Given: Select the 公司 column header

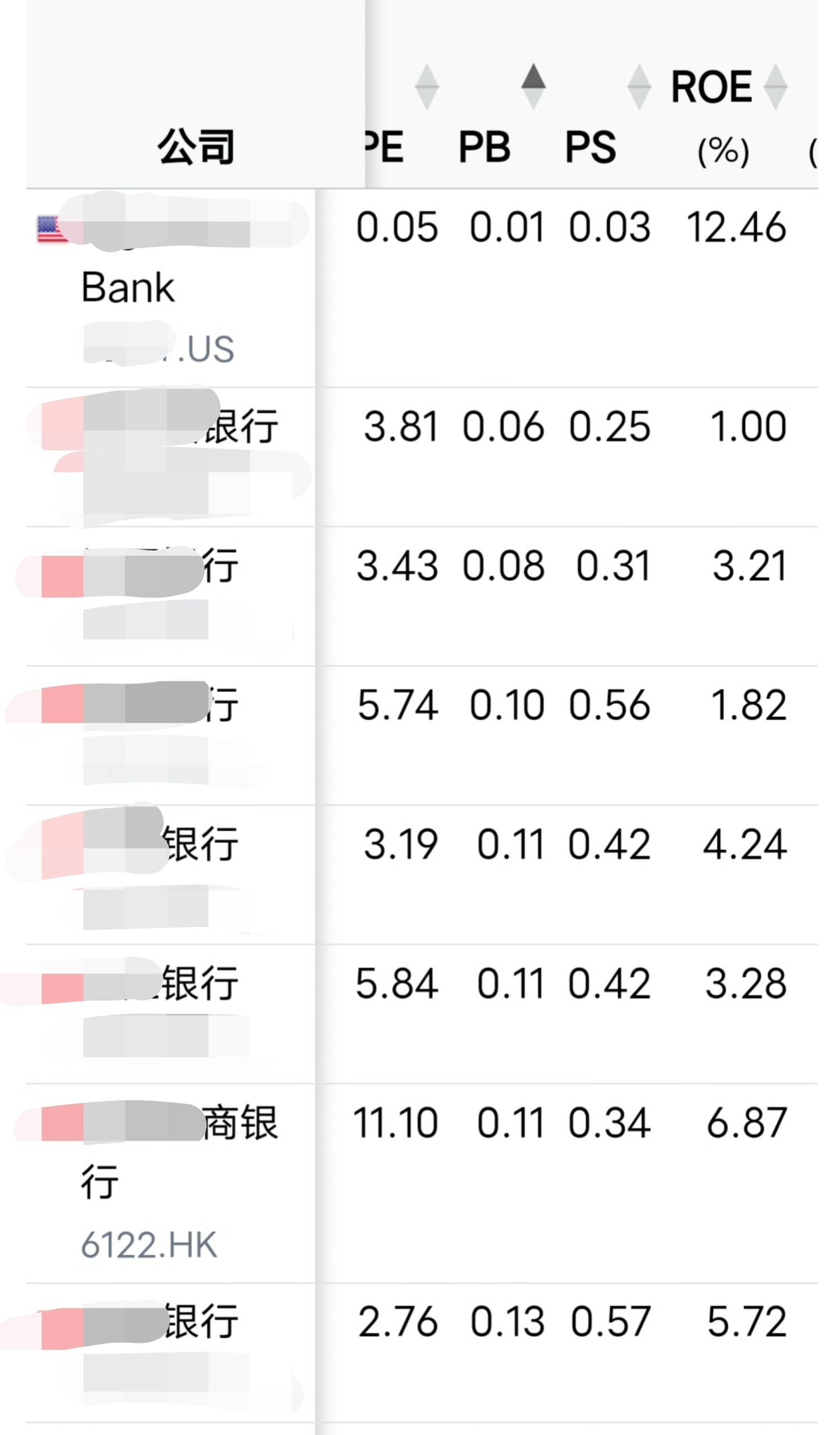Looking at the screenshot, I should coord(195,147).
